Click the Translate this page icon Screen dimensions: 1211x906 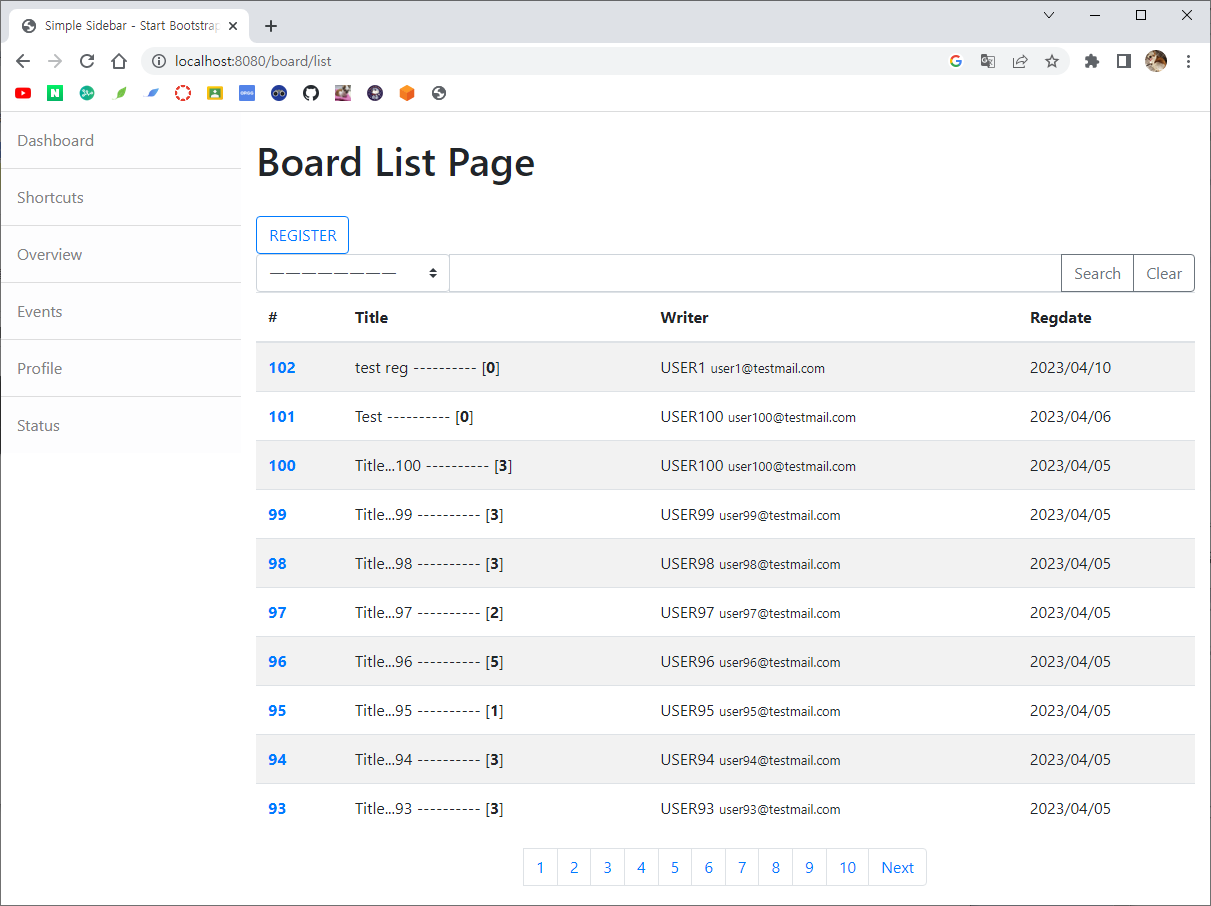(x=987, y=61)
